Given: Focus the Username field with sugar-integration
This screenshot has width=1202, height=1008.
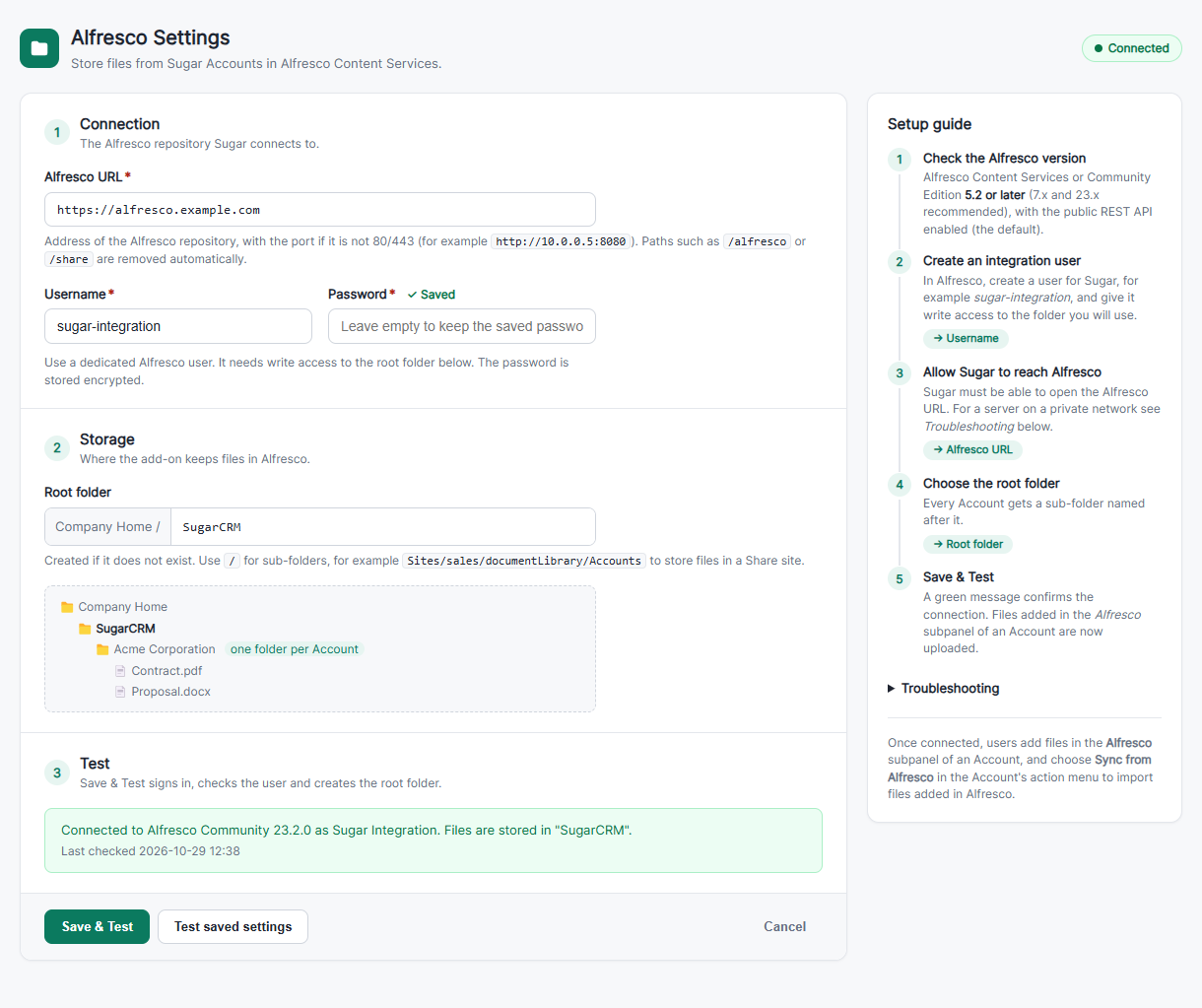Looking at the screenshot, I should [x=178, y=326].
